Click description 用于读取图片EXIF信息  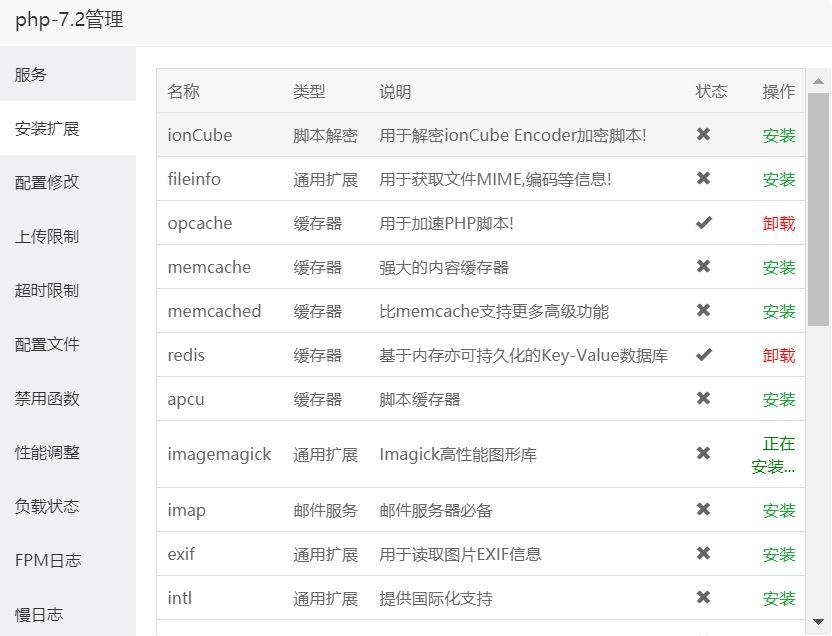pyautogui.click(x=460, y=554)
